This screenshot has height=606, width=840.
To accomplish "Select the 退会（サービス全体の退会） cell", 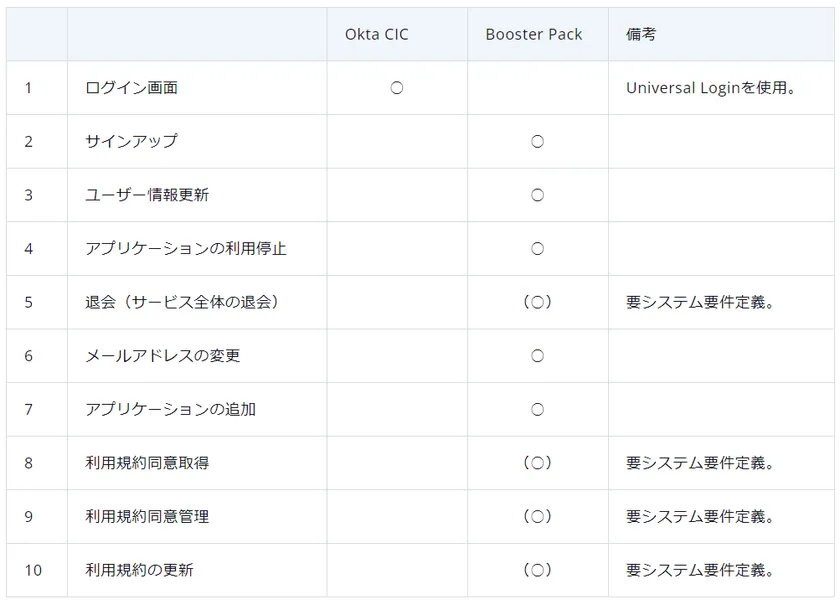I will (x=182, y=302).
